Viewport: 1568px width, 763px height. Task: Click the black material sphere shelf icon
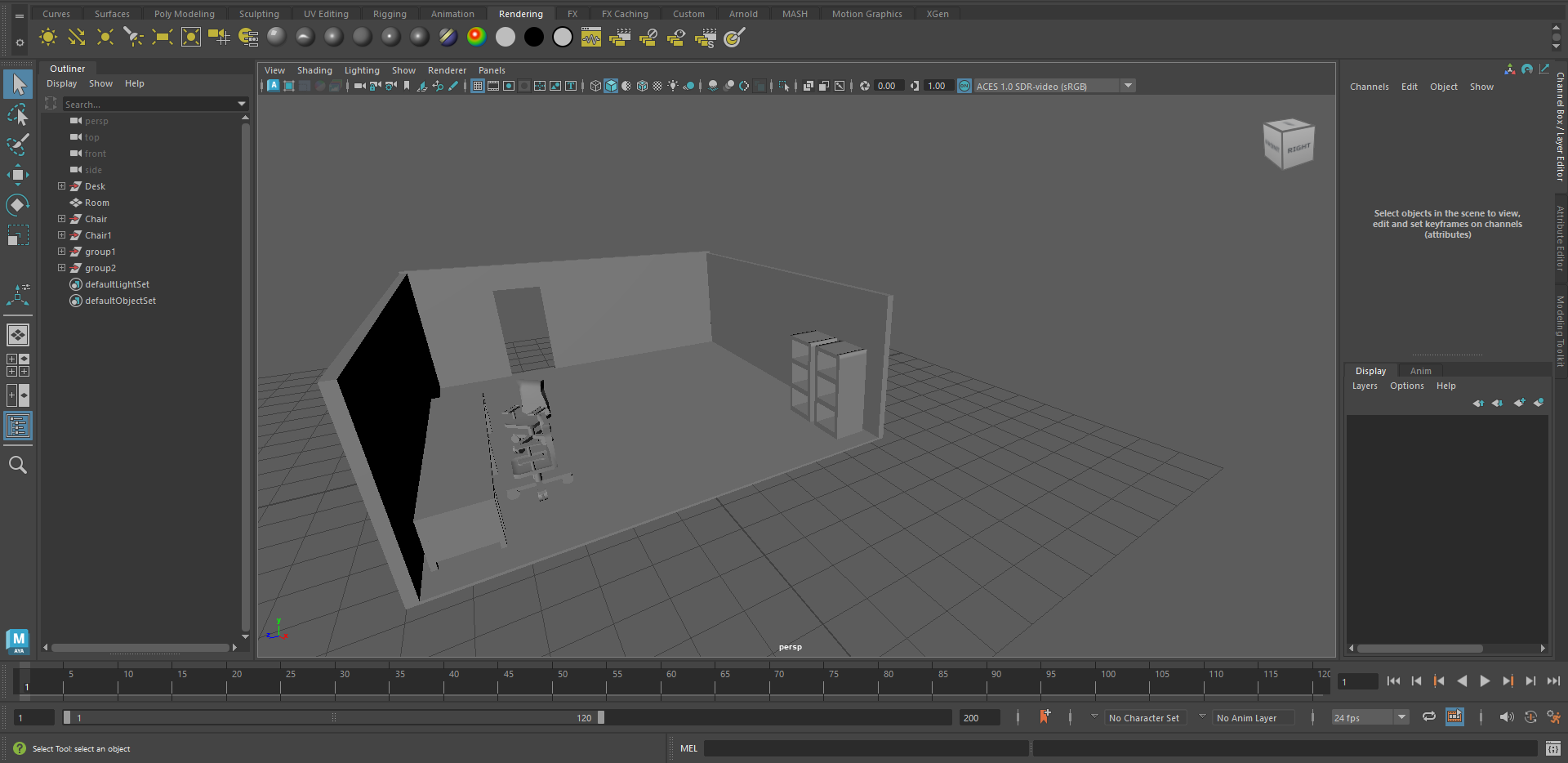[533, 37]
